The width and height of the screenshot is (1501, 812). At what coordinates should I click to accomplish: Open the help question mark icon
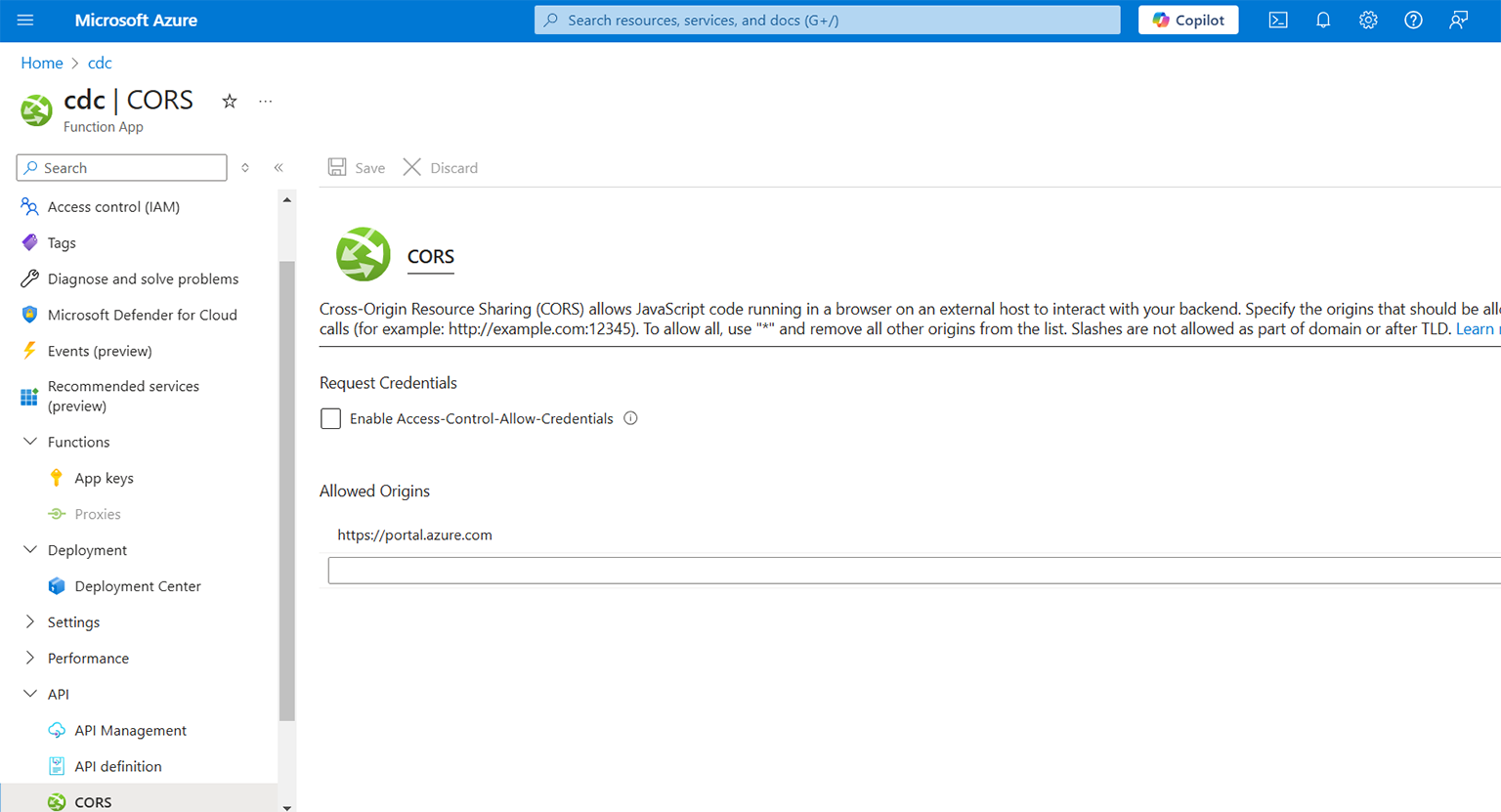(1413, 20)
